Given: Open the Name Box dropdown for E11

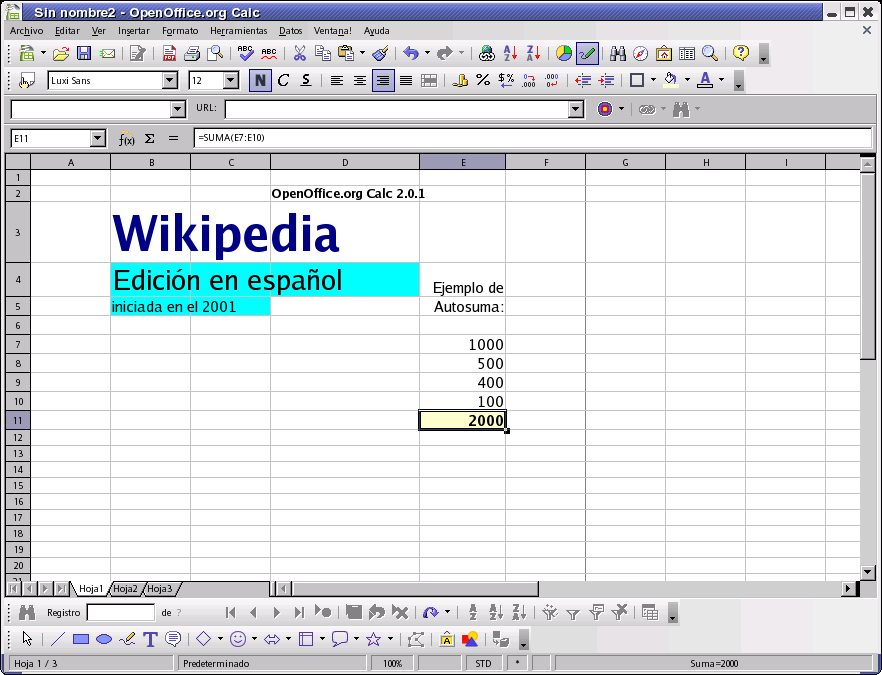Looking at the screenshot, I should coord(97,138).
